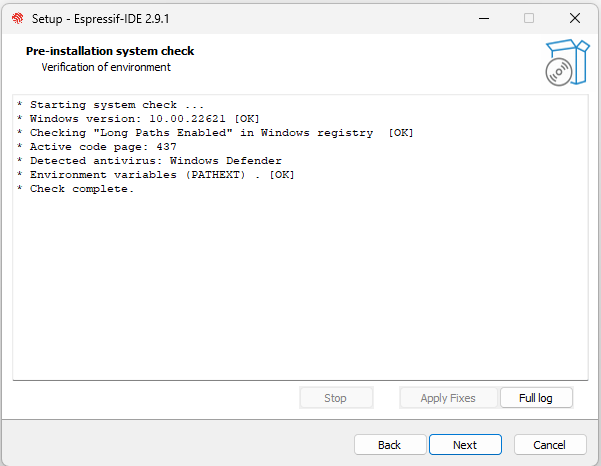
Task: Click the installer box and disc icon
Action: (567, 62)
